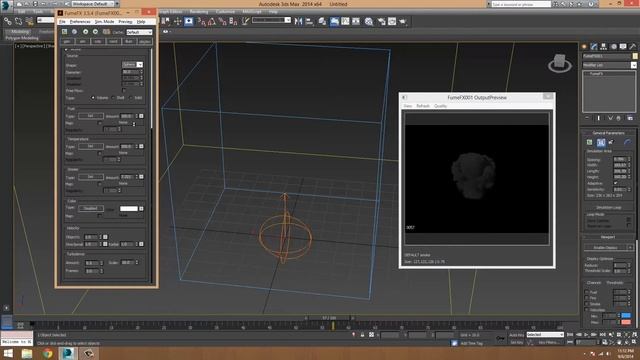Select the Volume source type radio
The height and width of the screenshot is (360, 640).
coord(93,98)
